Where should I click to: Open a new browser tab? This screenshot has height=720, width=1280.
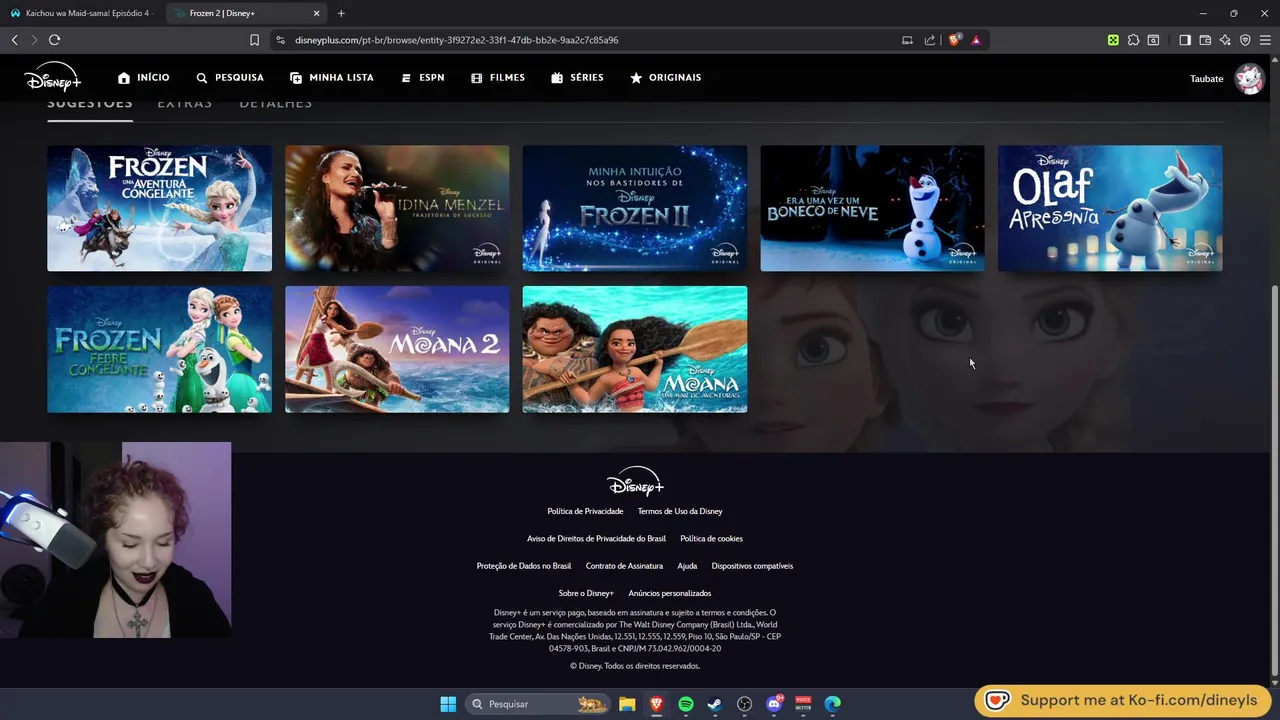pyautogui.click(x=341, y=13)
